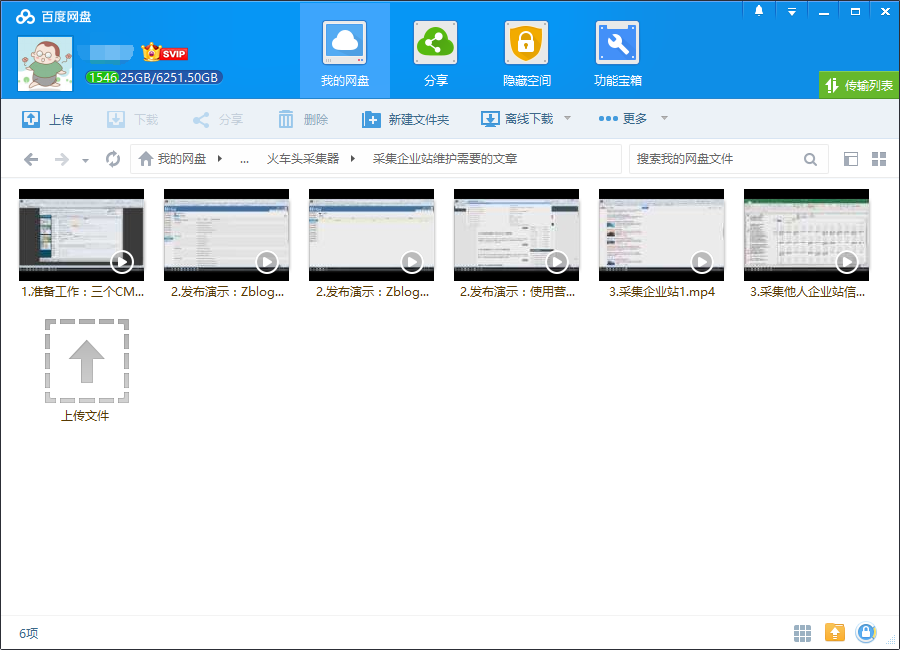Open the notification bell
The image size is (900, 650).
coord(759,11)
